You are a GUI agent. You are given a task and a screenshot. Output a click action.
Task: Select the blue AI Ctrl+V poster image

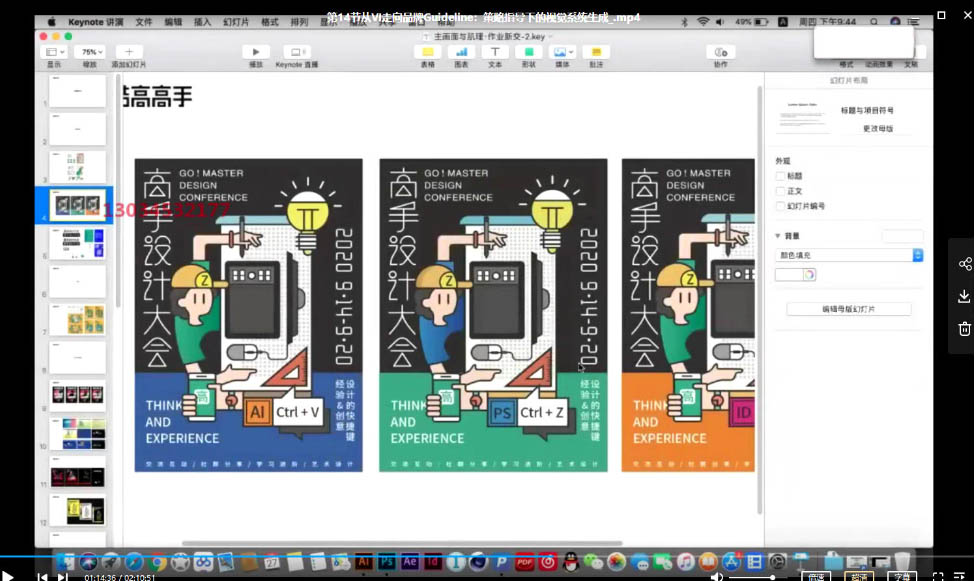(248, 315)
